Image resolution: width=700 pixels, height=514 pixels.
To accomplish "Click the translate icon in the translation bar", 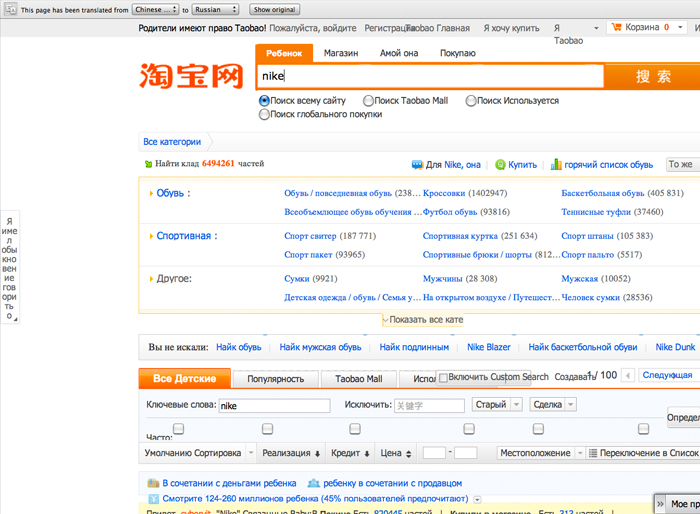I will click(11, 9).
